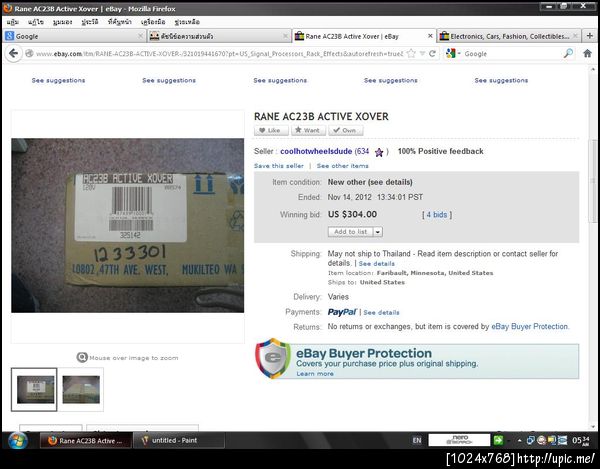Open the last Thai menu (Help) in menu bar
Viewport: 600px width, 469px height.
(x=187, y=22)
